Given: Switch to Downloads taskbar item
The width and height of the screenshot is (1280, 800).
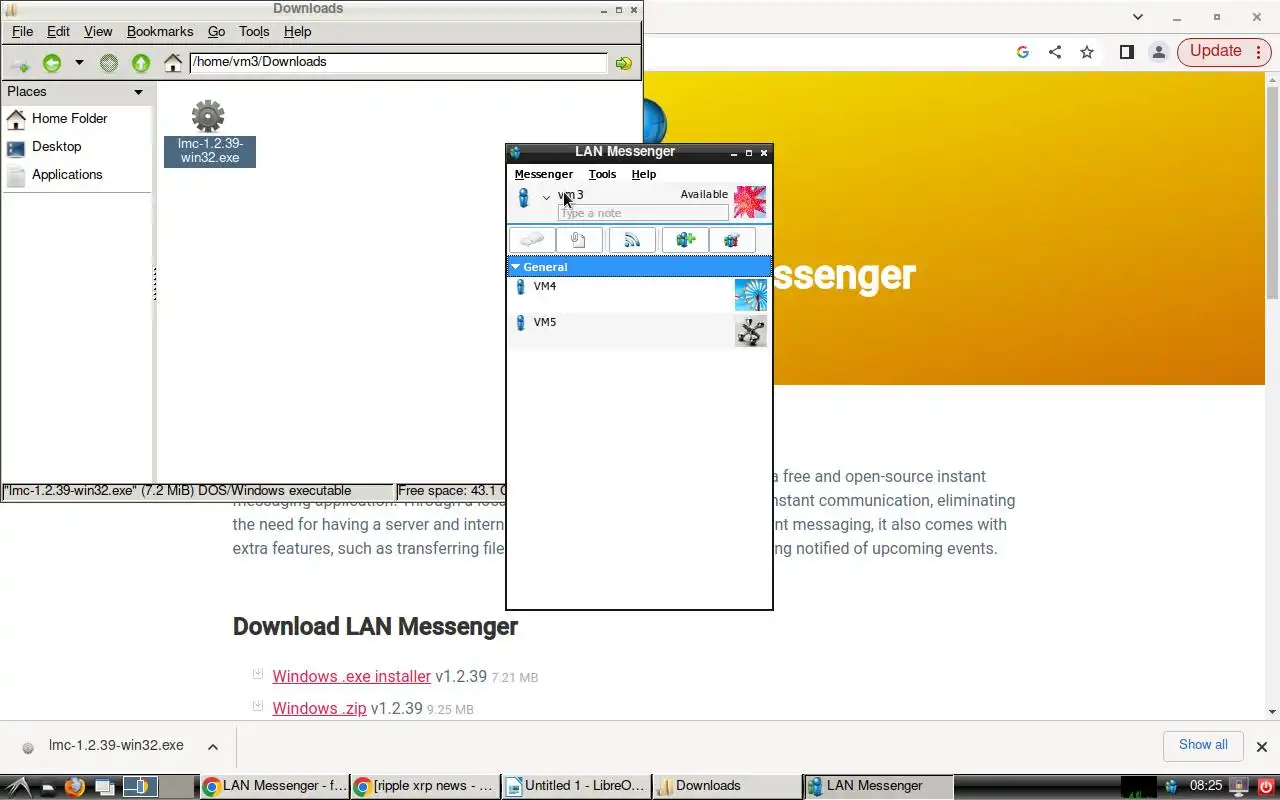Looking at the screenshot, I should click(x=727, y=786).
